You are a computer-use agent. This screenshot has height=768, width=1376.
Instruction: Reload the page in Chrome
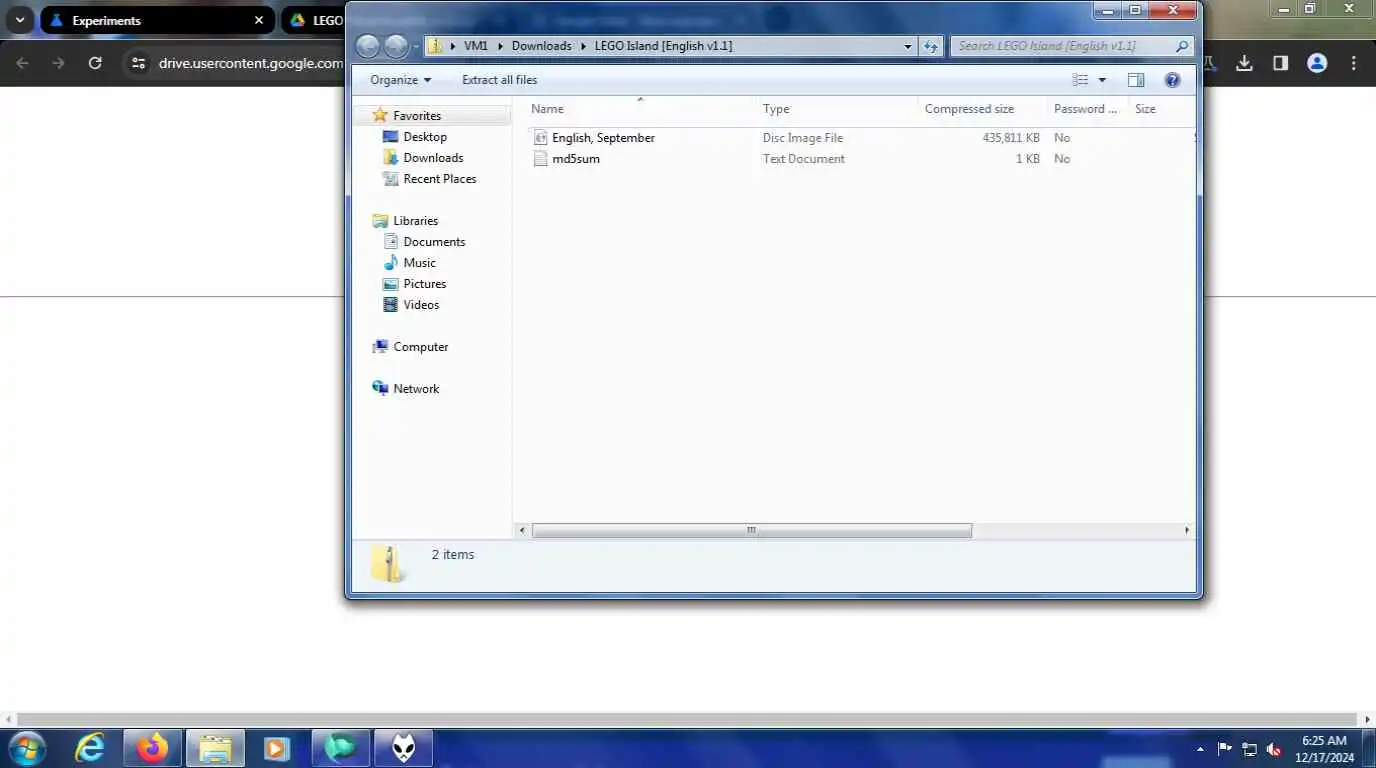pos(95,63)
